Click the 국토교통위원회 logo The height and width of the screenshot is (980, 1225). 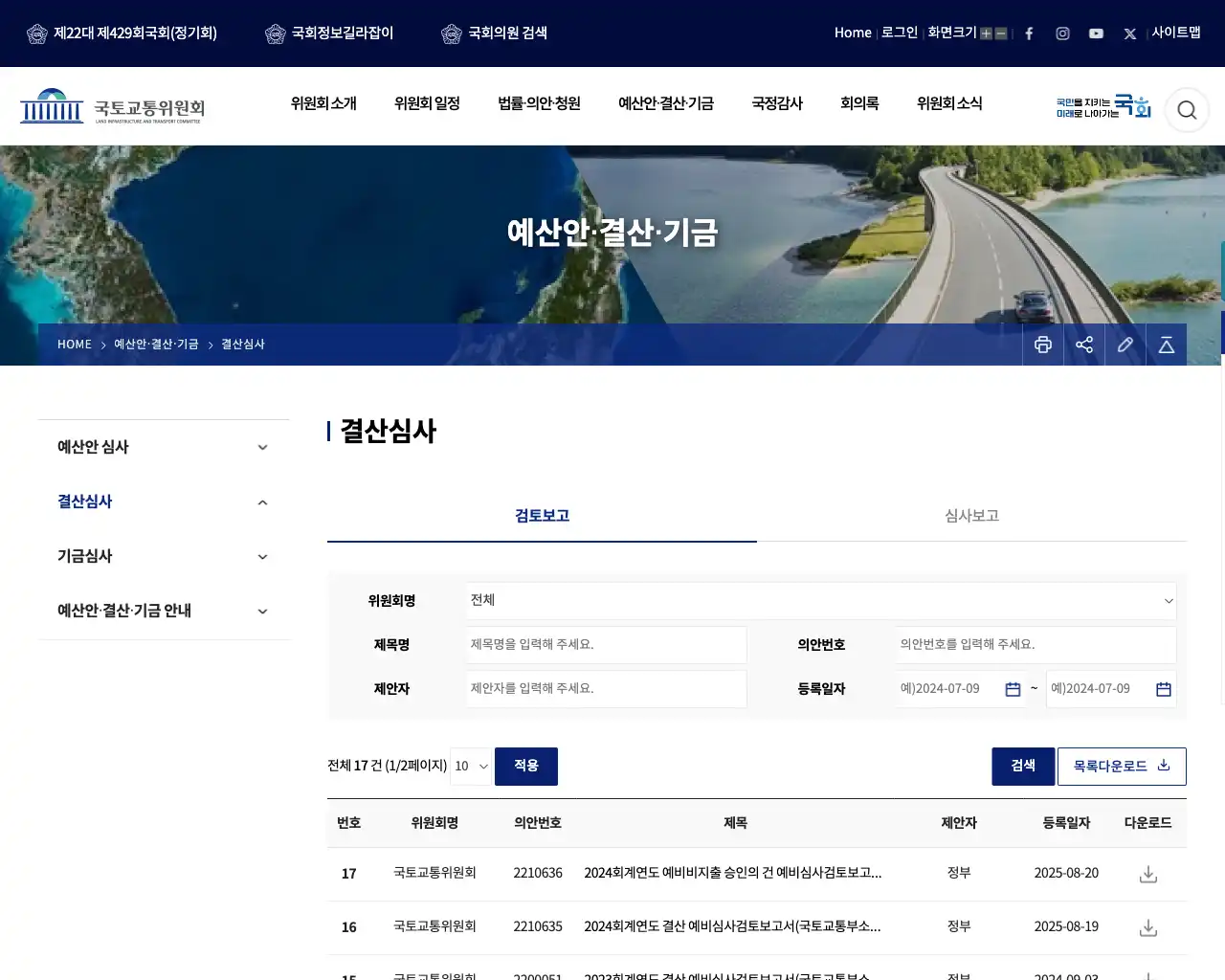point(113,106)
